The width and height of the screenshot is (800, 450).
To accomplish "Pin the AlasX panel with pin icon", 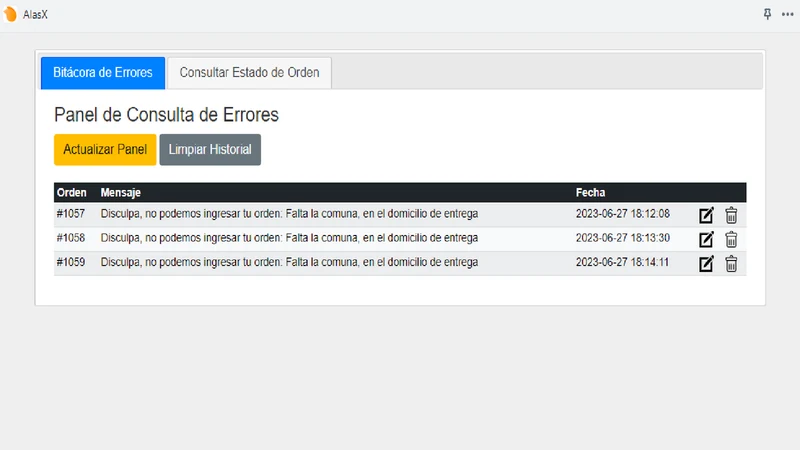I will pos(767,14).
